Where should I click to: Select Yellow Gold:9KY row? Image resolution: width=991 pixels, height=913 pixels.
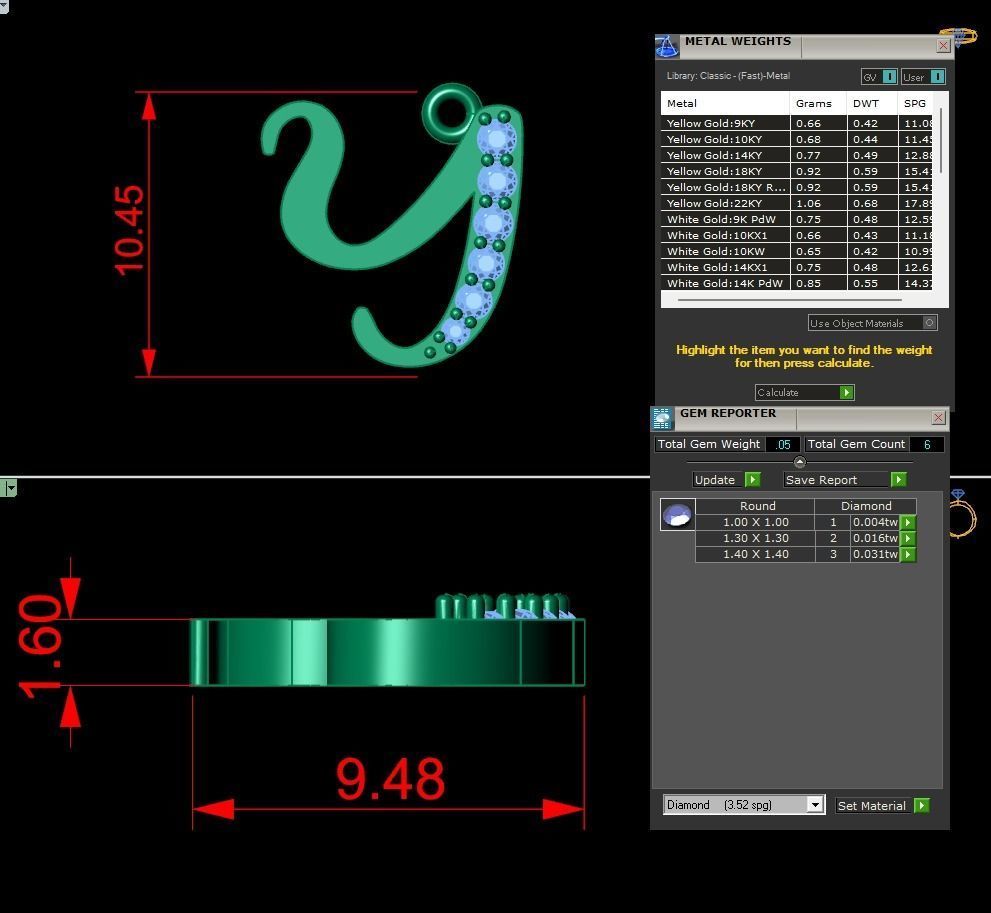[x=796, y=123]
